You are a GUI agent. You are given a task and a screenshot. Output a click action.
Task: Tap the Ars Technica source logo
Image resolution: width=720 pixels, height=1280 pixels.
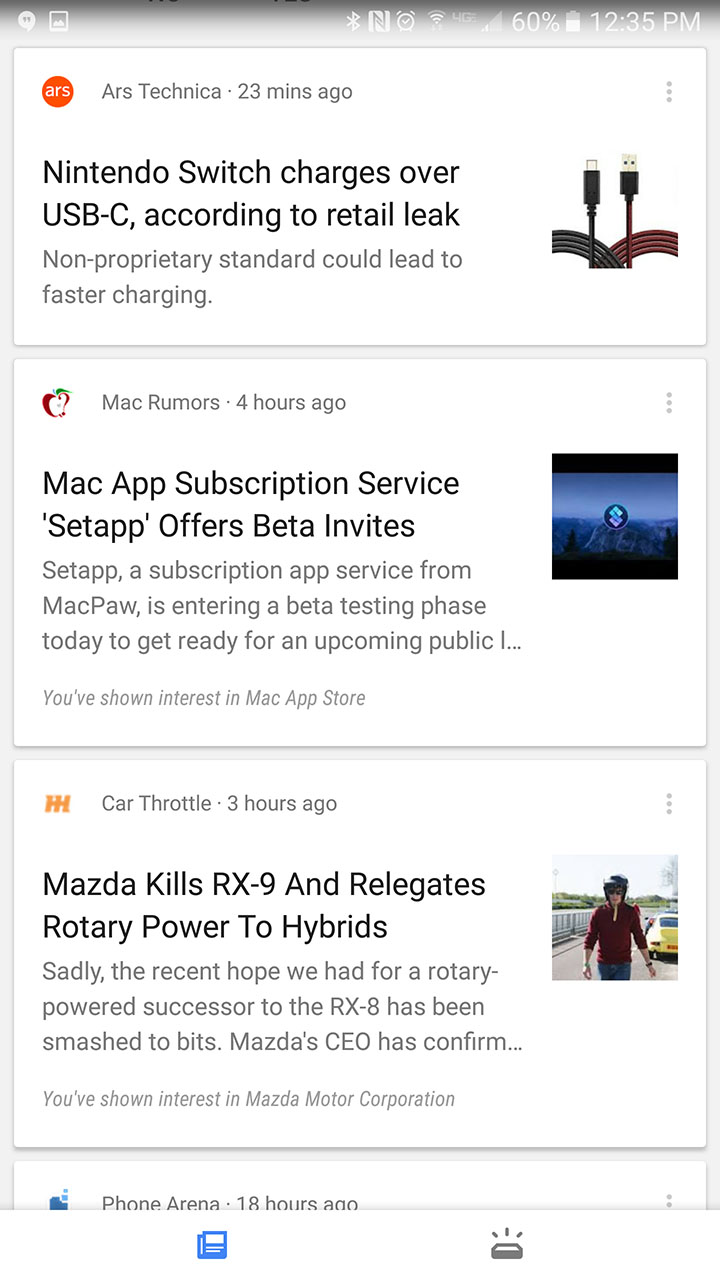pos(58,92)
